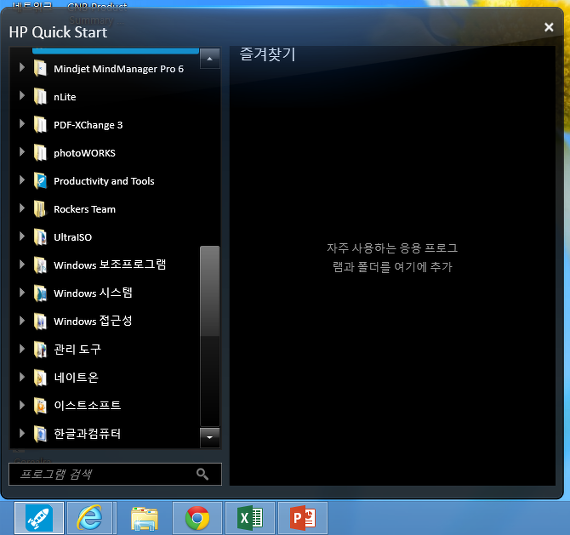Image resolution: width=570 pixels, height=535 pixels.
Task: Expand the Rockers Team arrow
Action: (22, 208)
